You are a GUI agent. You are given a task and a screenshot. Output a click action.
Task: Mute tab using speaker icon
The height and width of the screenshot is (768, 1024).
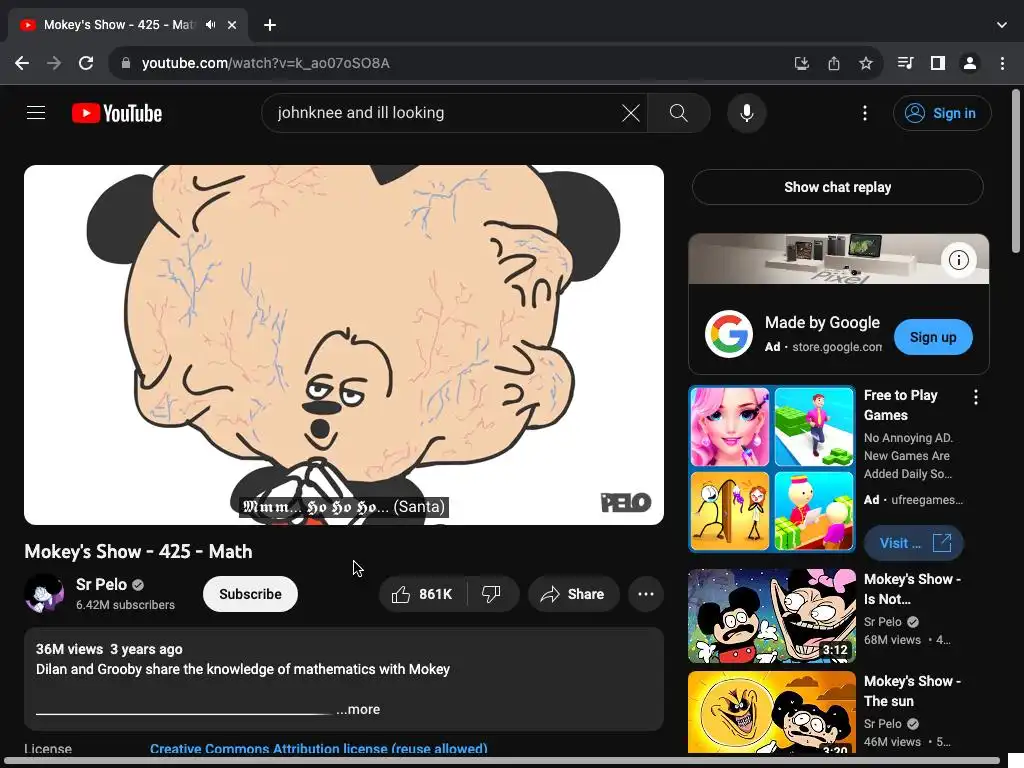point(210,25)
